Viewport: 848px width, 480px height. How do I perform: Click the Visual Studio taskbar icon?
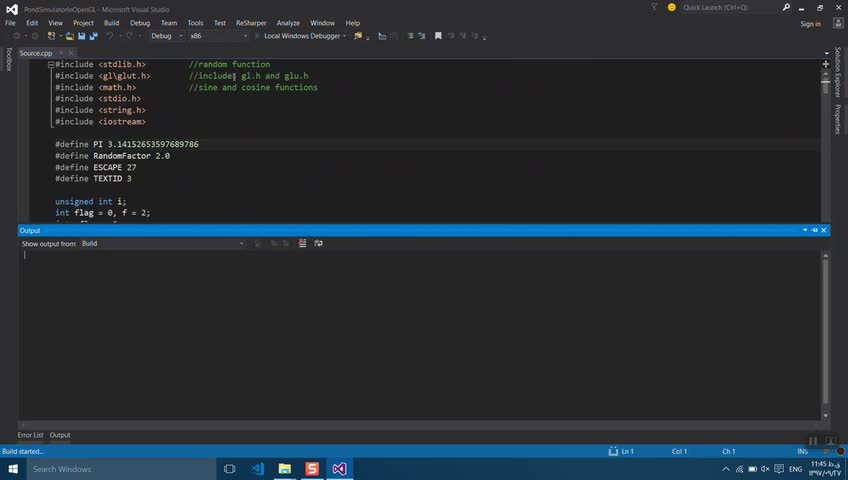point(340,469)
